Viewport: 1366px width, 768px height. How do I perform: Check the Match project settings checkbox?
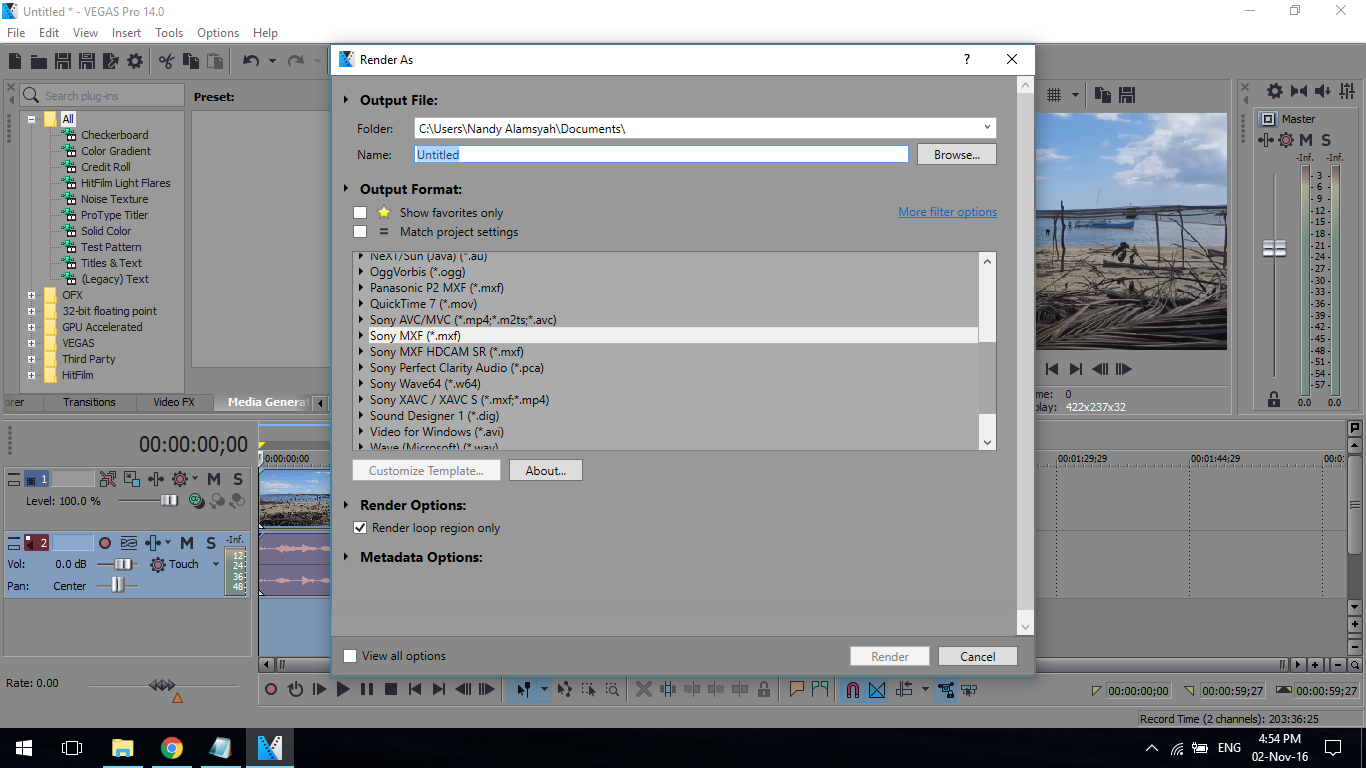(360, 232)
